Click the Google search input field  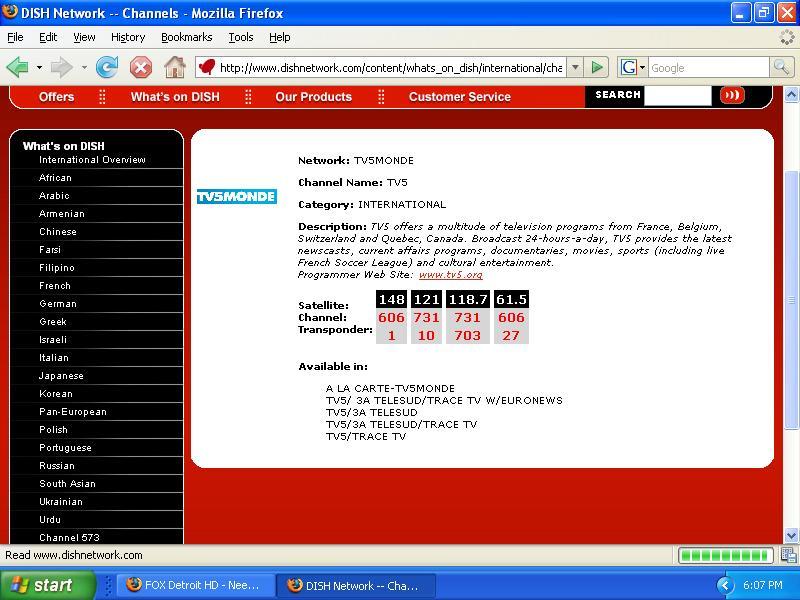pyautogui.click(x=708, y=67)
